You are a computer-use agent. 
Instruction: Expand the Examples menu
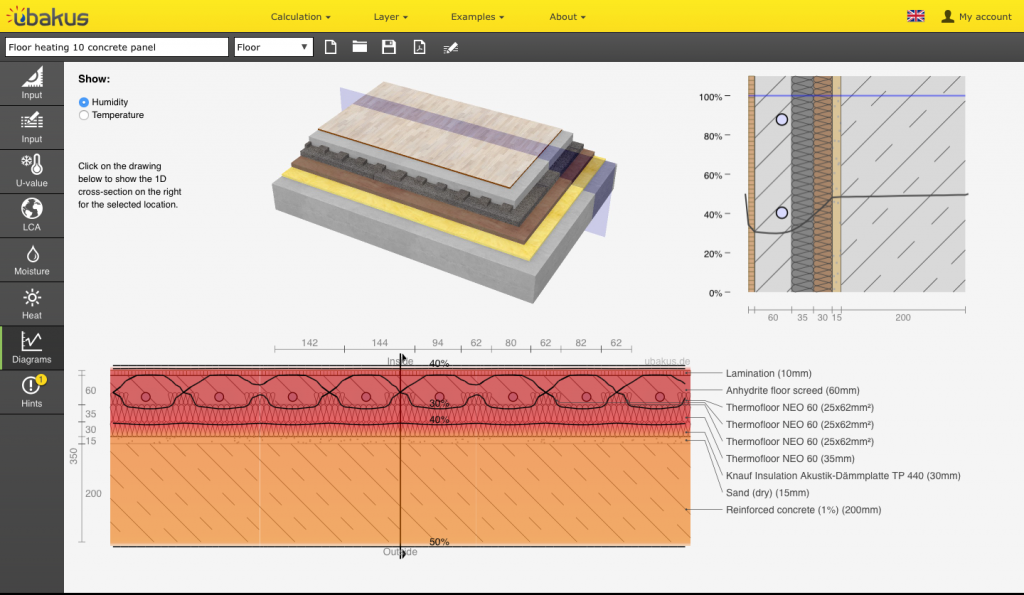tap(477, 17)
